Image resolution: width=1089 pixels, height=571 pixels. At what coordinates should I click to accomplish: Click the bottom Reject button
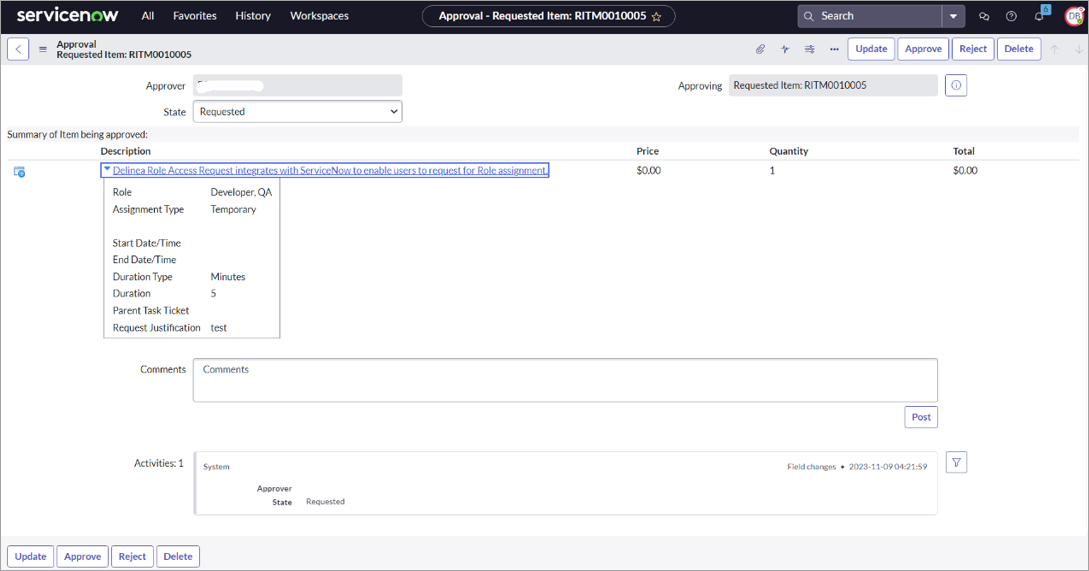[x=132, y=556]
